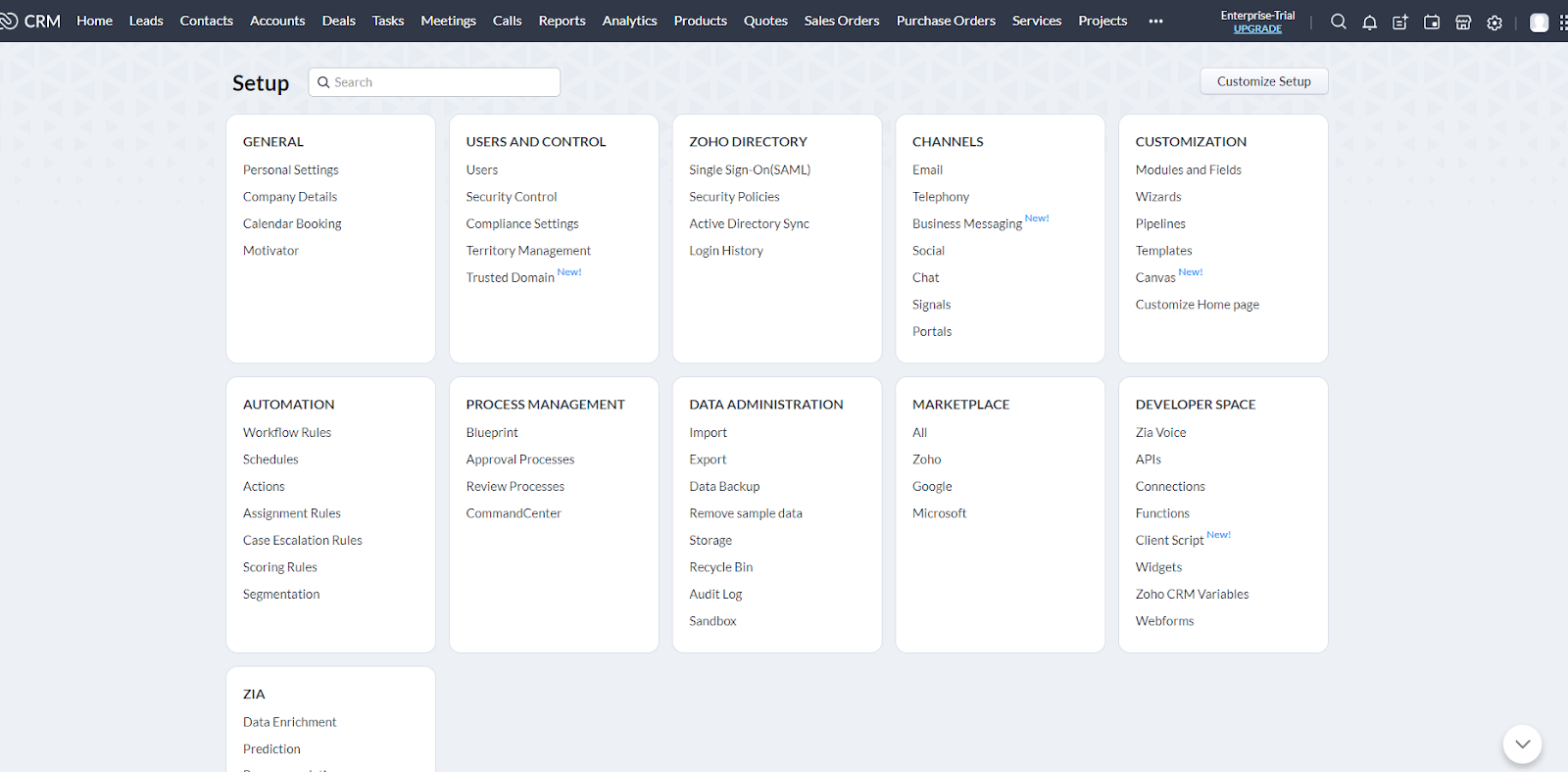Open the Analytics tab

[x=630, y=21]
